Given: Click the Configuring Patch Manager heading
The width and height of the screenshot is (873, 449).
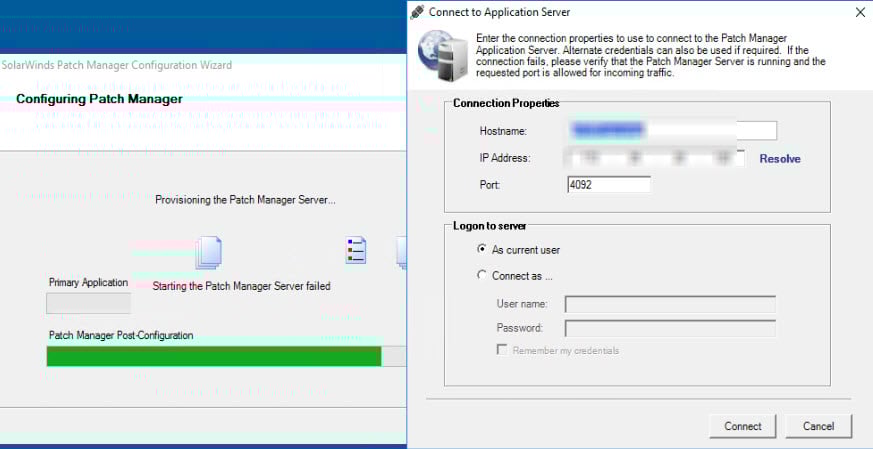Looking at the screenshot, I should click(x=100, y=99).
